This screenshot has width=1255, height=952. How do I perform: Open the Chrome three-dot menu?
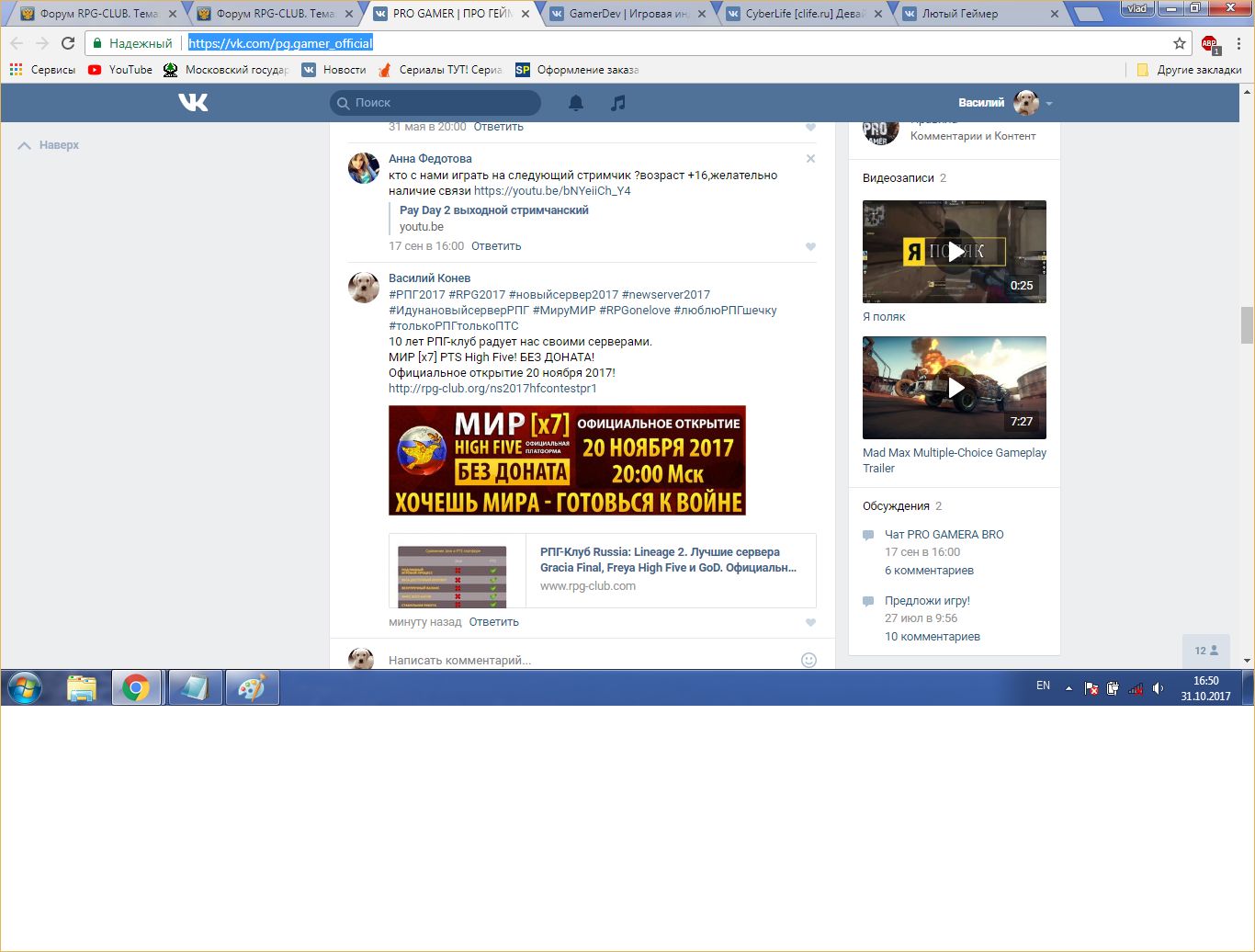click(1238, 43)
